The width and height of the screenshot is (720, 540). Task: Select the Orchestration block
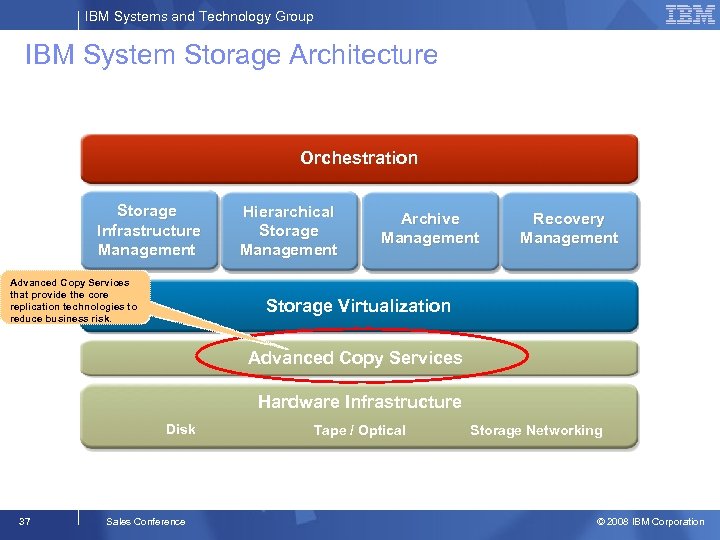359,158
